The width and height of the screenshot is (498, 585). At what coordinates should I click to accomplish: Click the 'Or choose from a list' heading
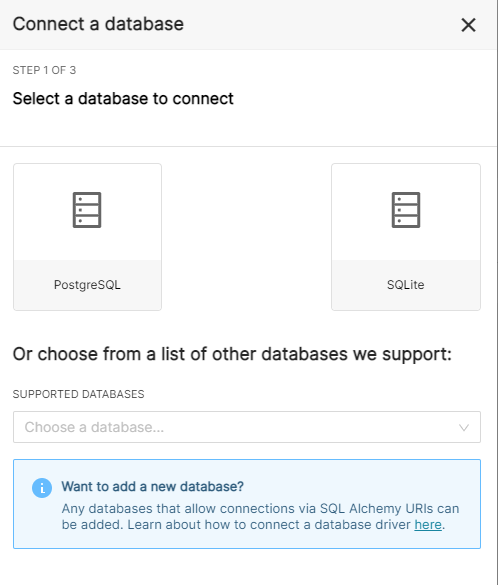[x=232, y=354]
